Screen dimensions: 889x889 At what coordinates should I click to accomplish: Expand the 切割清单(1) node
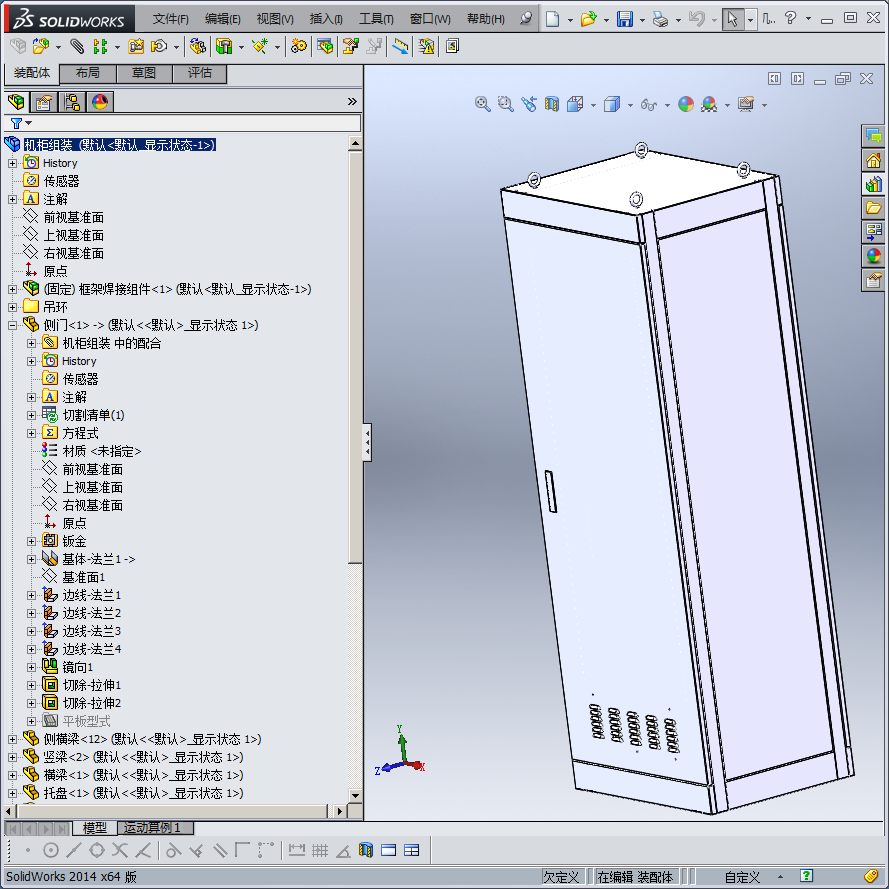click(x=31, y=416)
